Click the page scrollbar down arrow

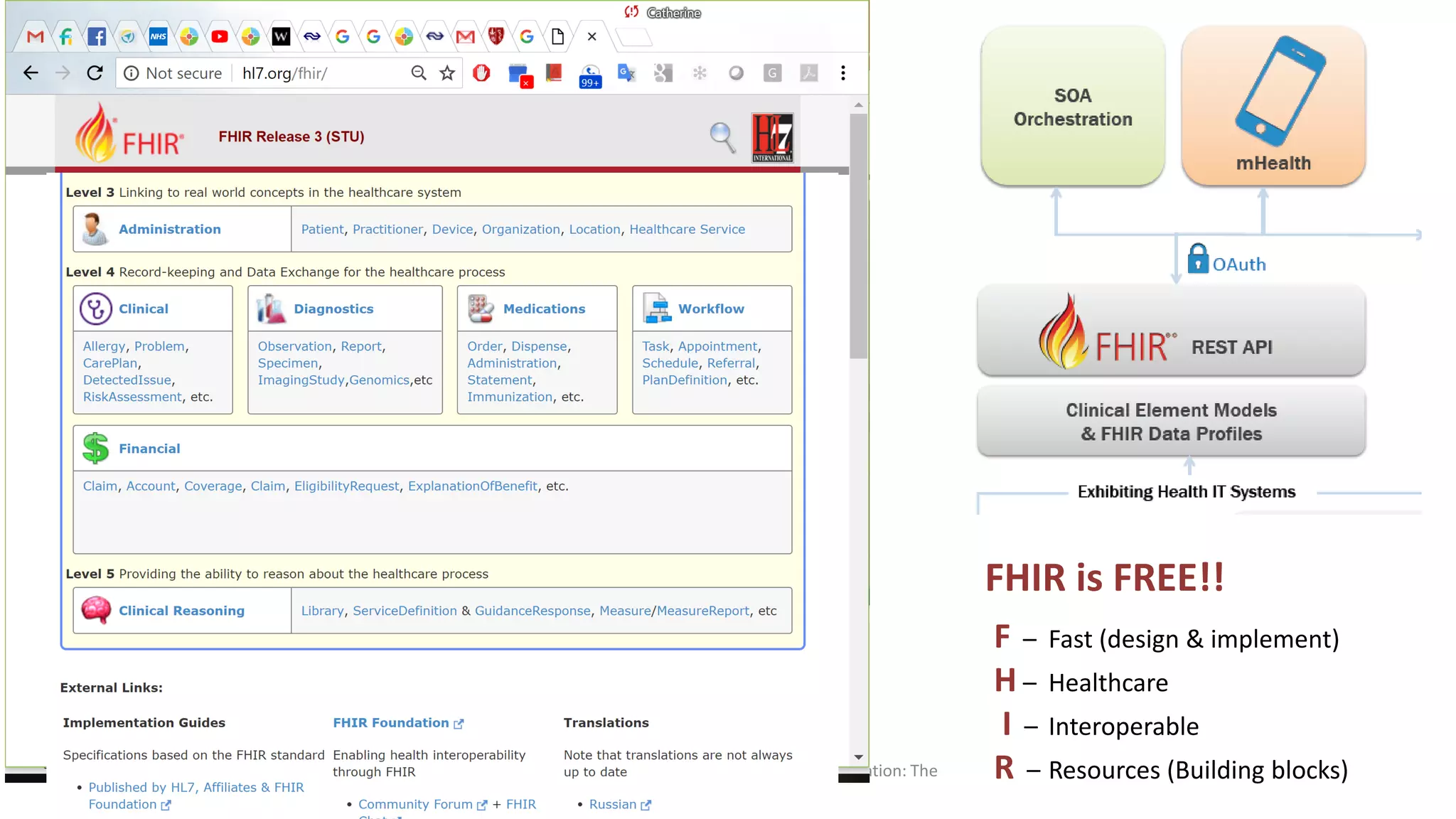coord(858,757)
